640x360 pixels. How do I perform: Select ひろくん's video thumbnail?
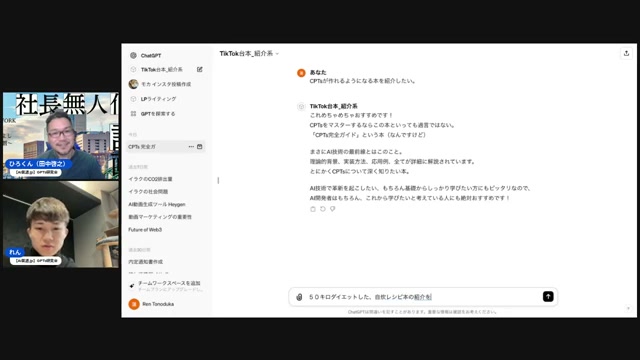click(61, 136)
